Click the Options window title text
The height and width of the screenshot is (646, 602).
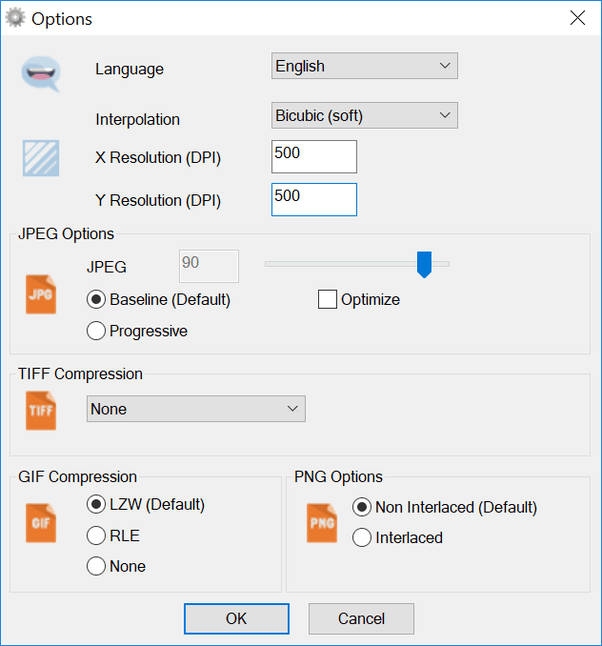62,19
